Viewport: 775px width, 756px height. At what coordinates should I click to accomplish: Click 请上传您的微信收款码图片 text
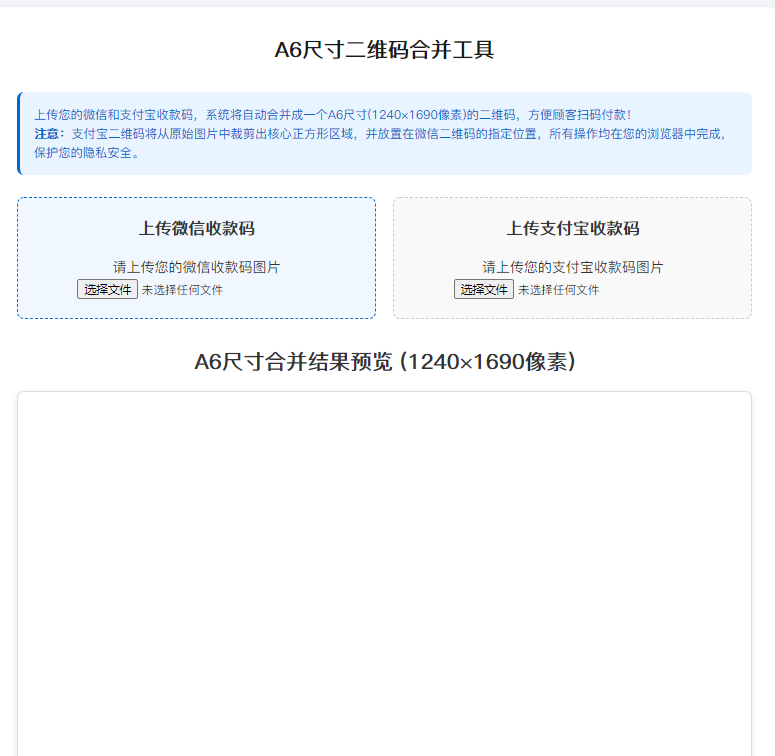point(197,267)
